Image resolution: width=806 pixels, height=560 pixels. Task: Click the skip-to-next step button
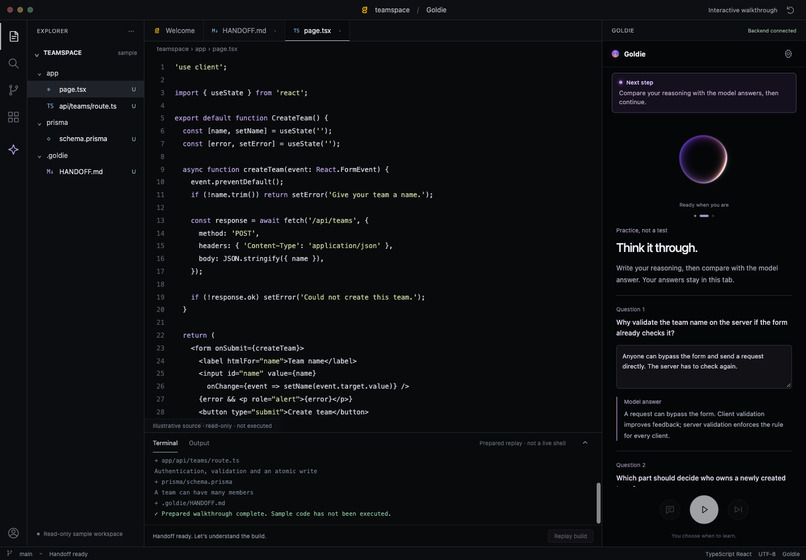click(x=738, y=510)
